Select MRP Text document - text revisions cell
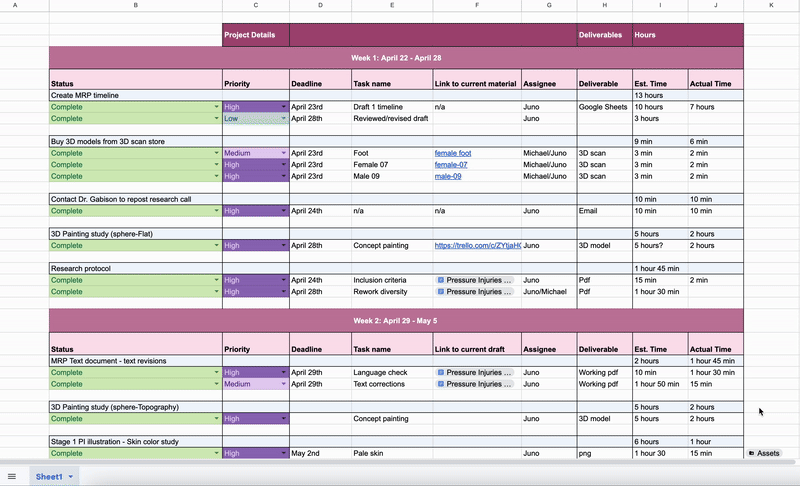This screenshot has width=800, height=486. coord(136,361)
